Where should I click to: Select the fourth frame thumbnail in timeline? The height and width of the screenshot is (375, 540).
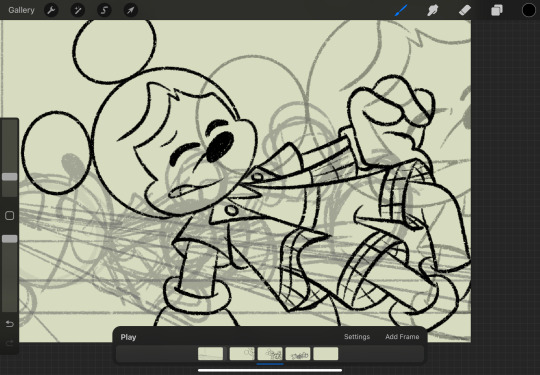pyautogui.click(x=298, y=354)
